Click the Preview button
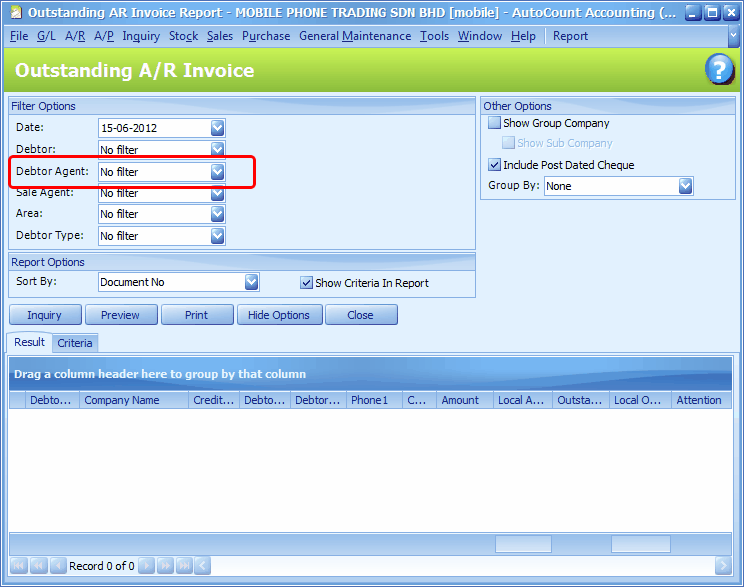The height and width of the screenshot is (587, 744). click(x=121, y=315)
